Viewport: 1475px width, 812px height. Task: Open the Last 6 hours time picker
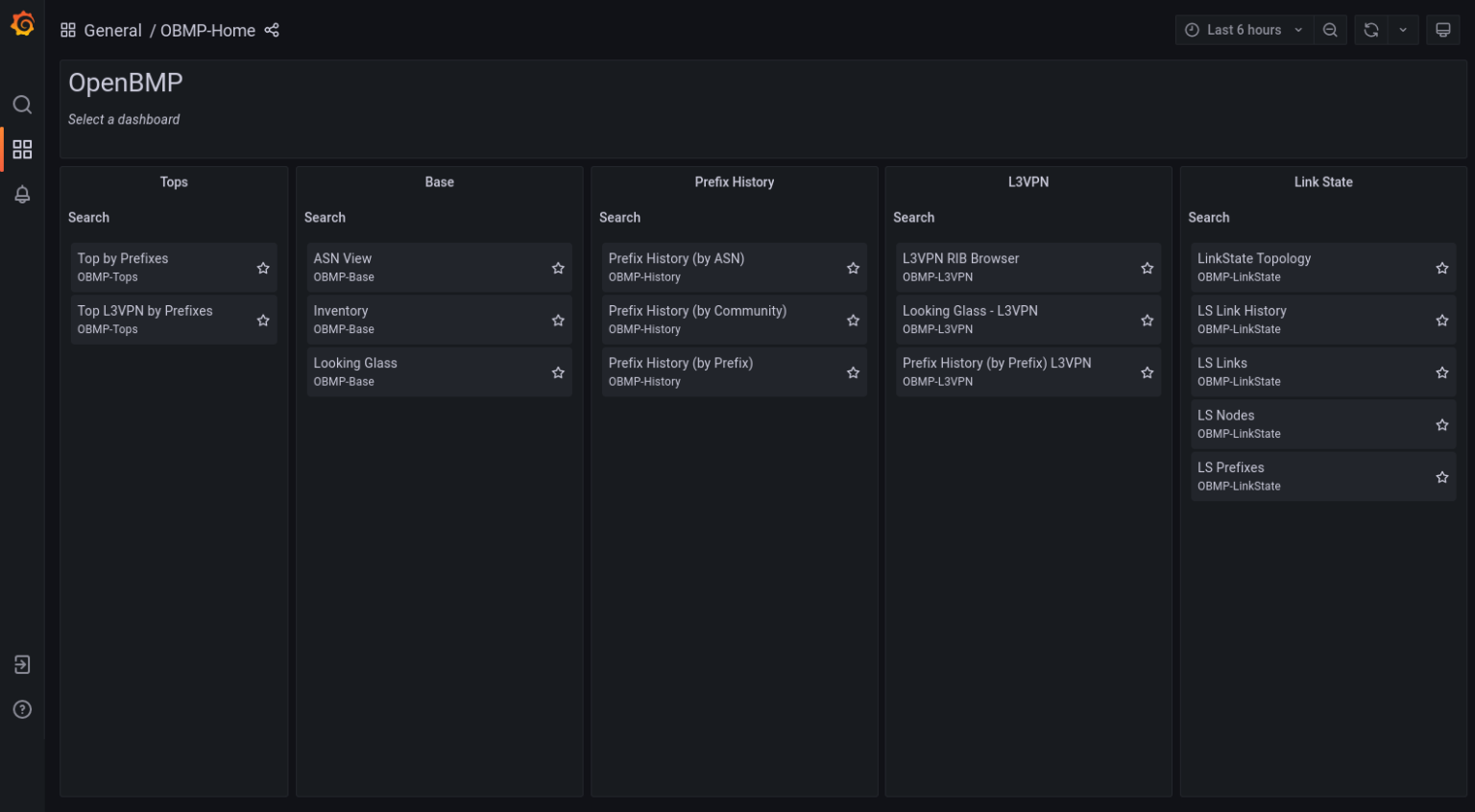(x=1244, y=29)
